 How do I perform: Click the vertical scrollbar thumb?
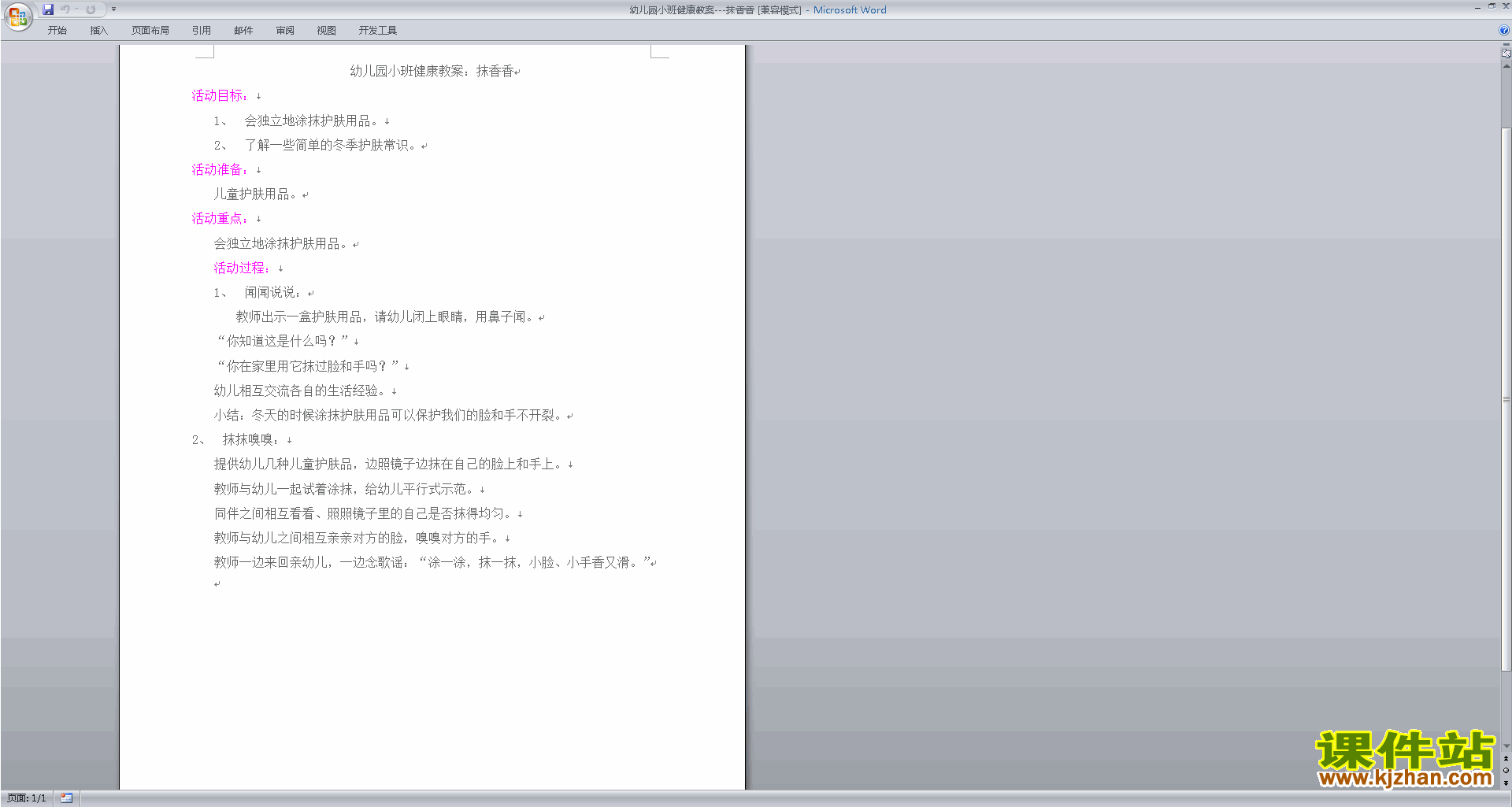1506,399
